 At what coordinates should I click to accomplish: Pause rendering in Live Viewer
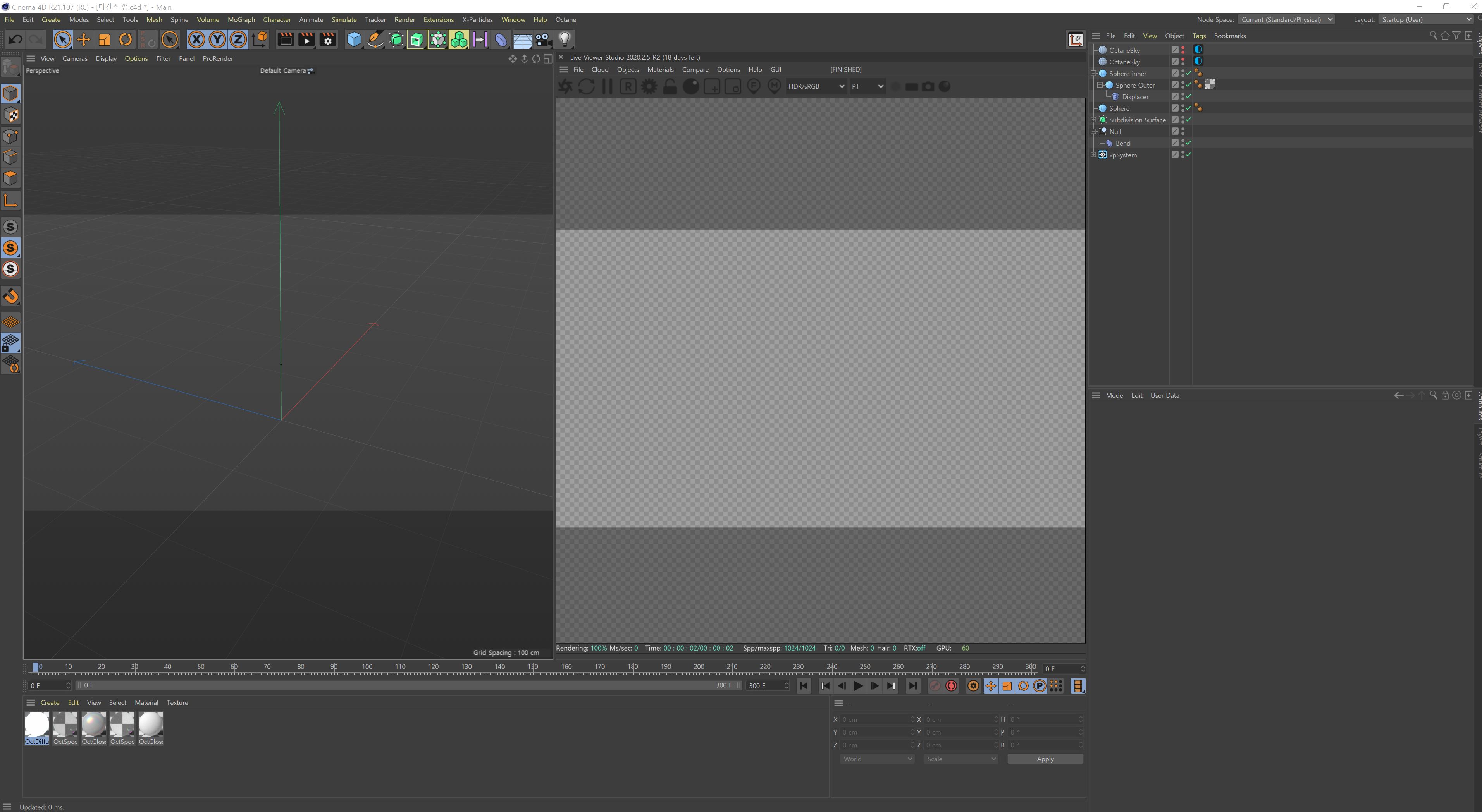607,86
